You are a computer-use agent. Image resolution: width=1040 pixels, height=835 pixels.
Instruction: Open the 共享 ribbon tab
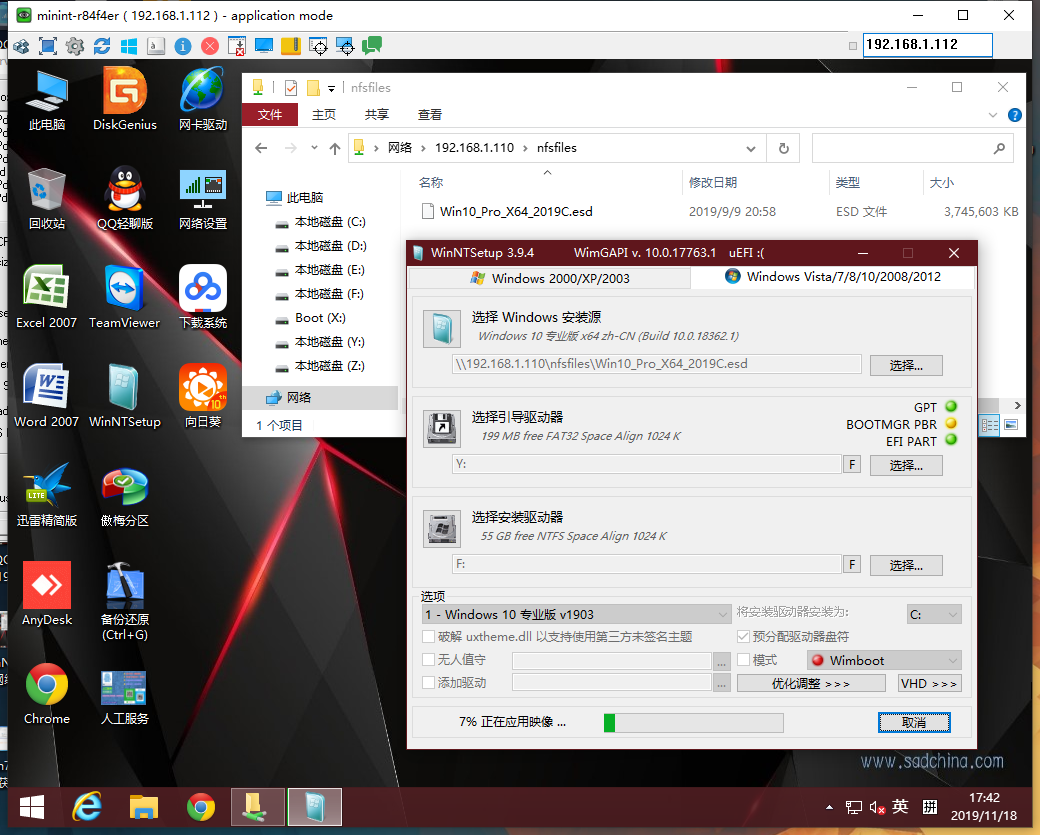coord(377,115)
